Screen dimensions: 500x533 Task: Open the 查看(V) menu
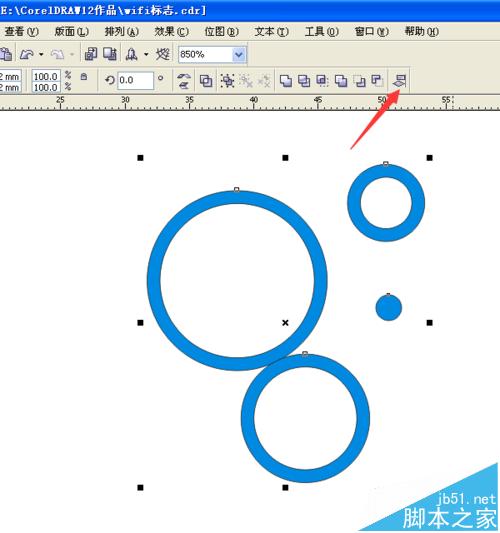coord(21,32)
